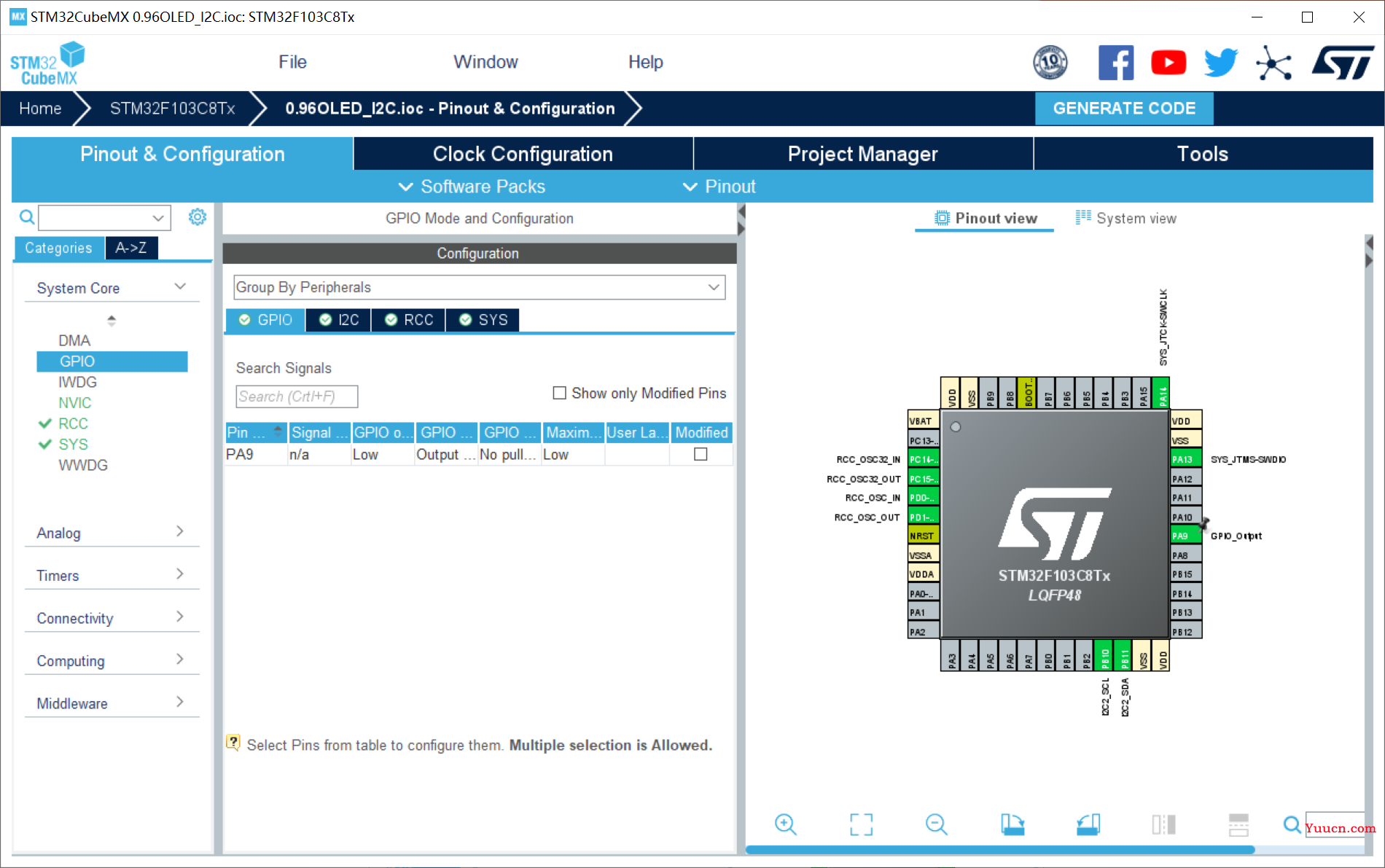Click the ST logo in header
The image size is (1385, 868).
point(1343,62)
